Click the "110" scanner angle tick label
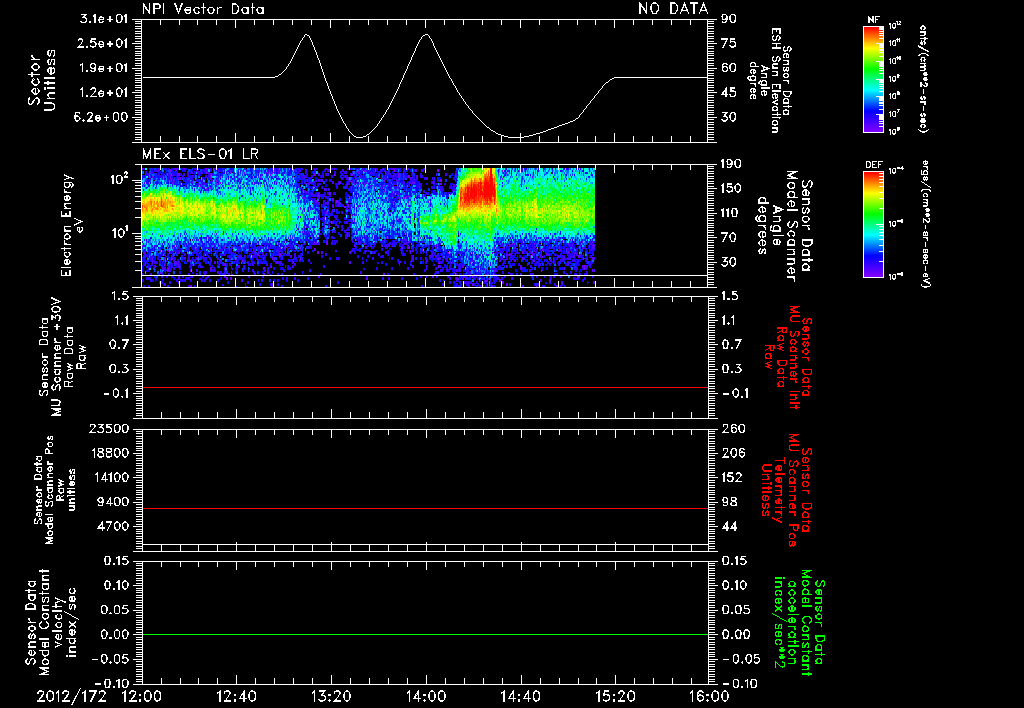Viewport: 1024px width, 708px height. (x=732, y=213)
